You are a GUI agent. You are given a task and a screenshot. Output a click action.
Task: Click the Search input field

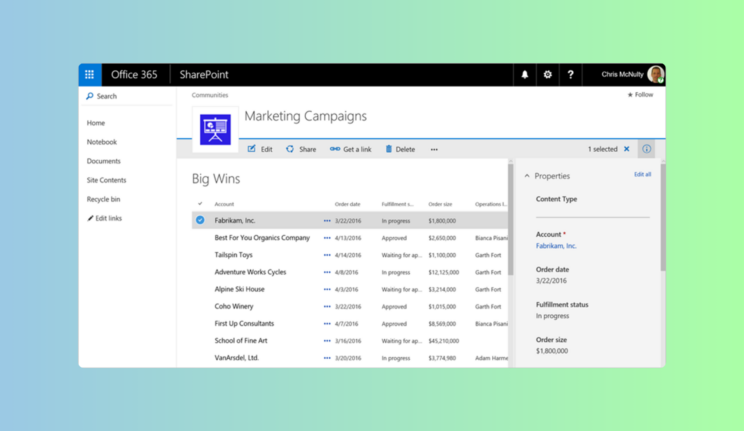pyautogui.click(x=127, y=96)
